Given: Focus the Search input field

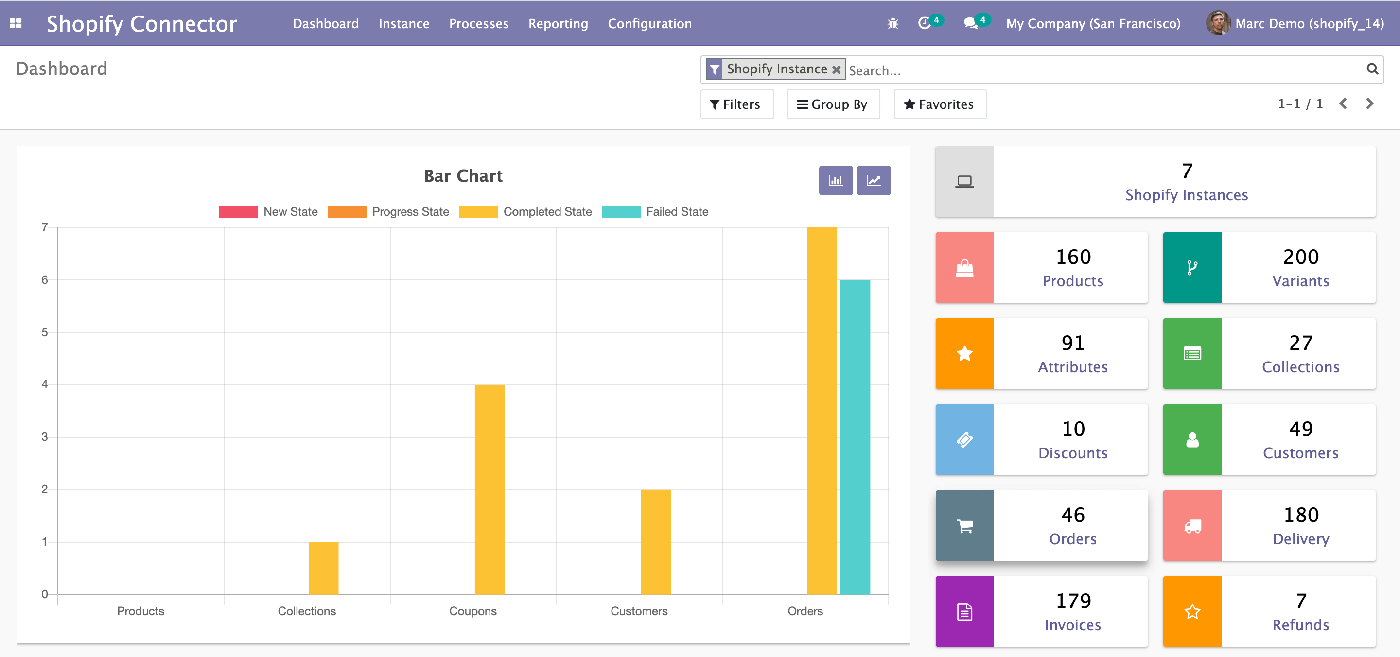Looking at the screenshot, I should 1104,70.
